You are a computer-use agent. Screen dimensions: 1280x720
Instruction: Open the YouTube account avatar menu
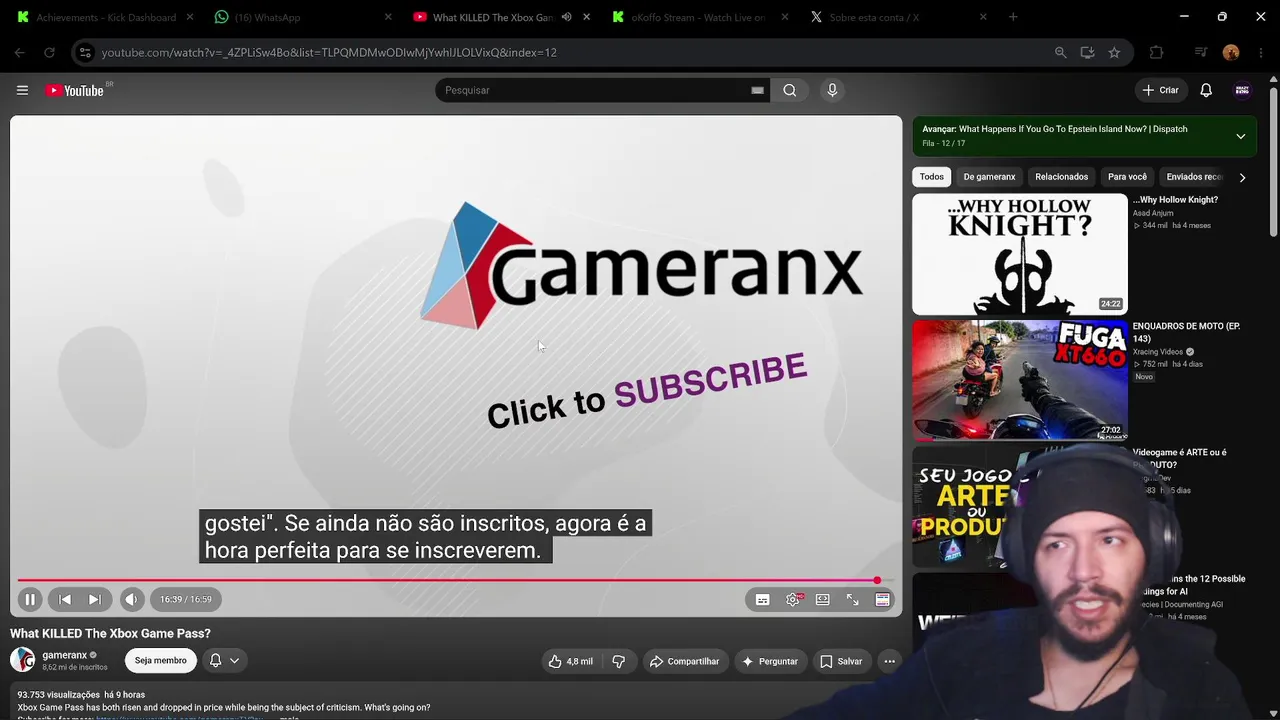tap(1242, 90)
